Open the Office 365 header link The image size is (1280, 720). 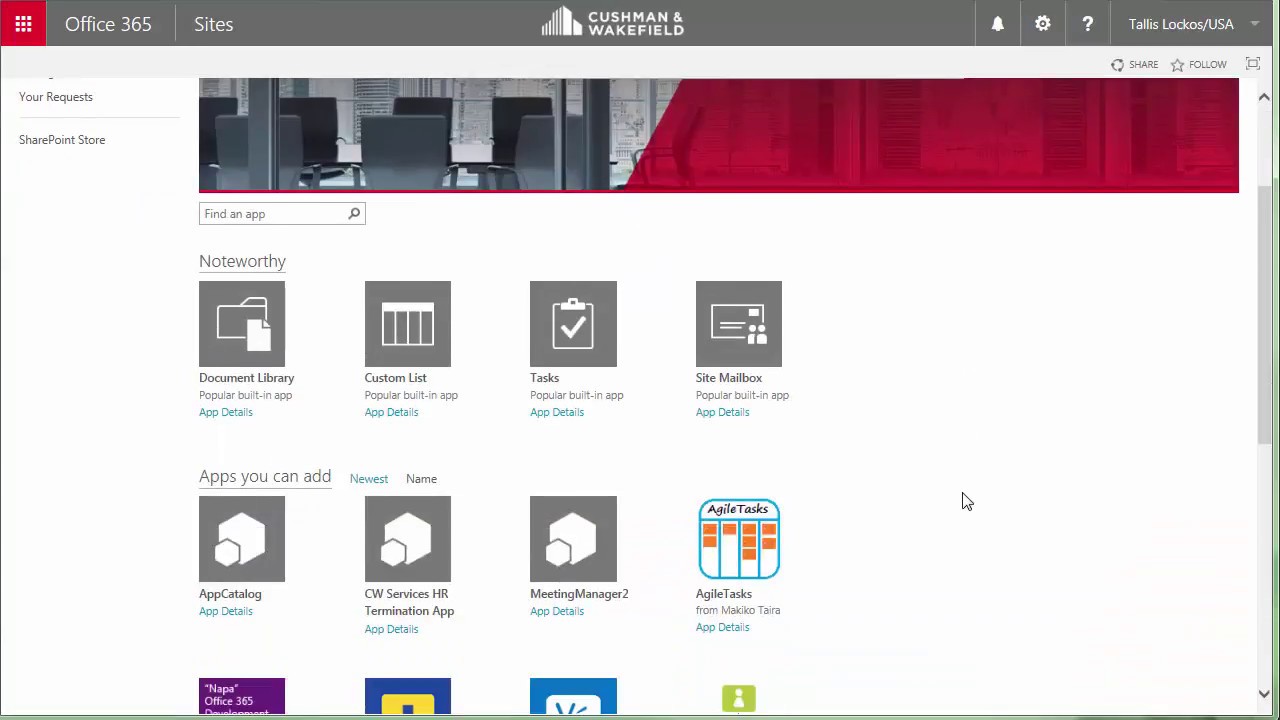108,23
